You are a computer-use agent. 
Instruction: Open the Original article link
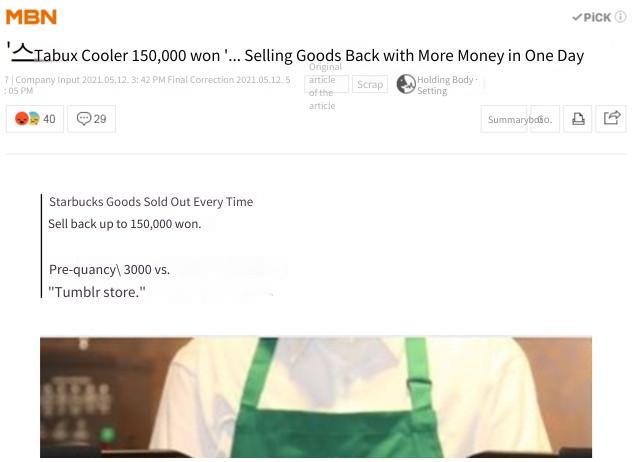pos(326,84)
